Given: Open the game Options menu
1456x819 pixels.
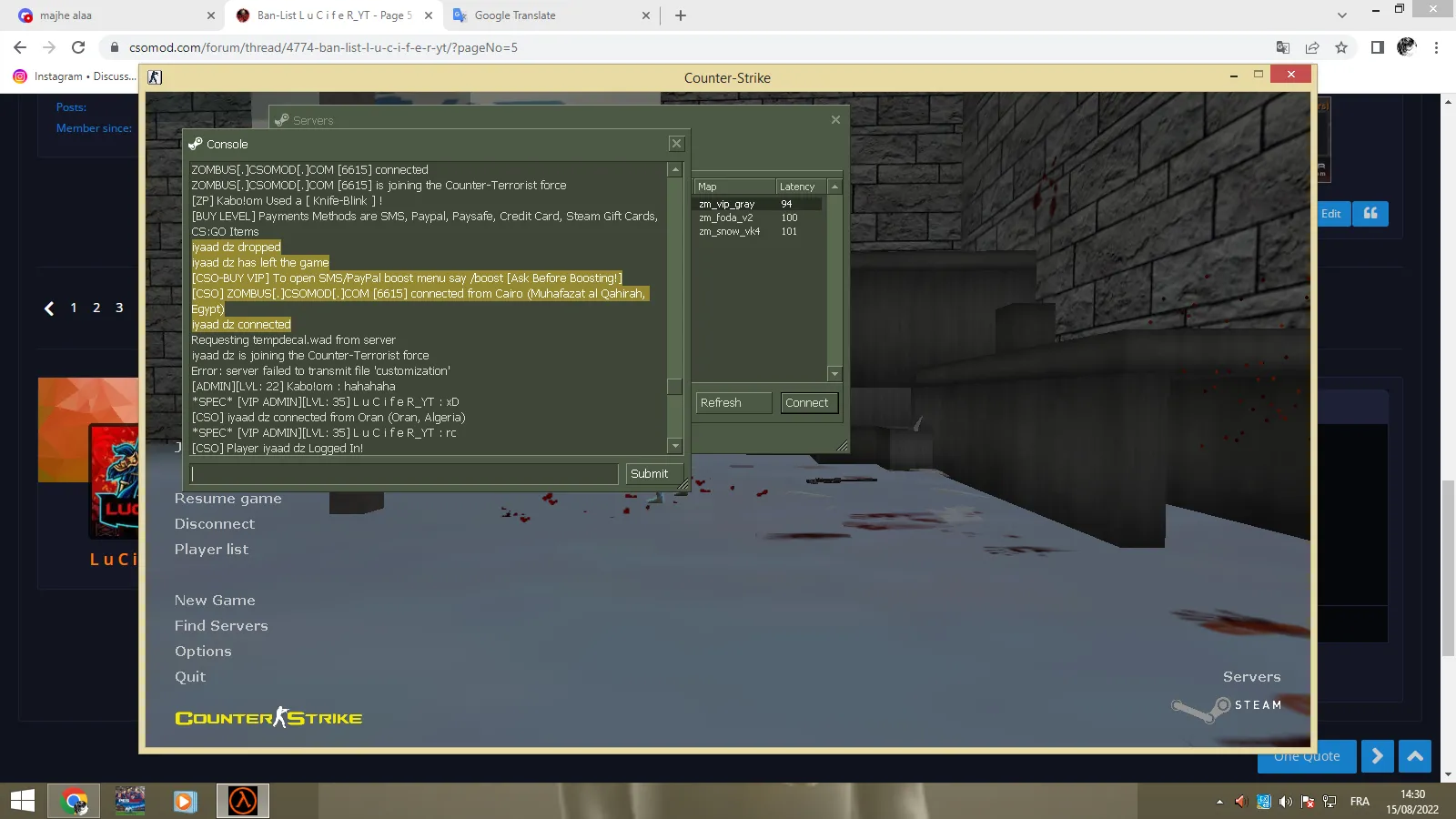Looking at the screenshot, I should click(x=203, y=652).
